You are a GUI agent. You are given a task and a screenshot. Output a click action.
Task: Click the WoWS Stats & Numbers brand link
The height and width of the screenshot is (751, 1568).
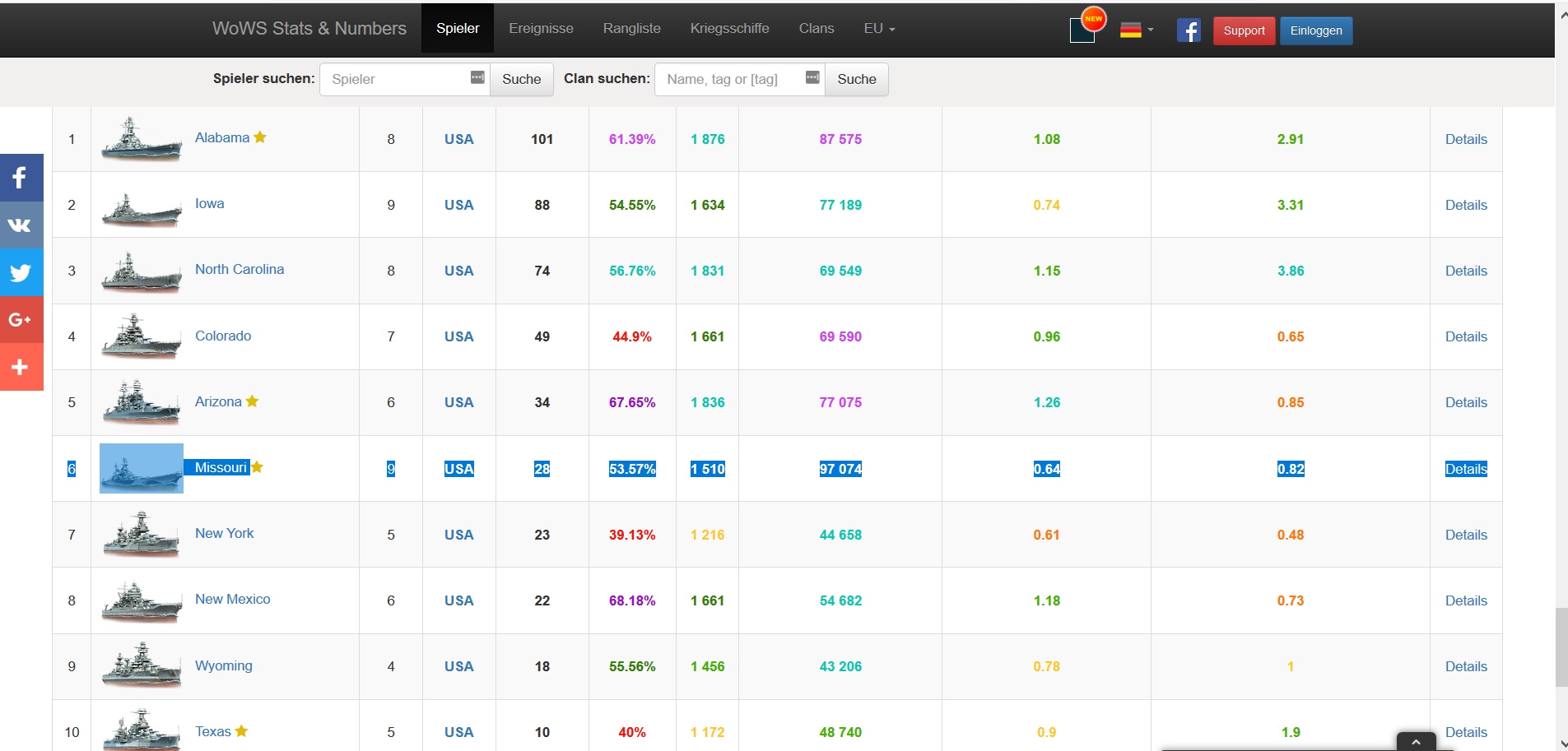[x=309, y=28]
